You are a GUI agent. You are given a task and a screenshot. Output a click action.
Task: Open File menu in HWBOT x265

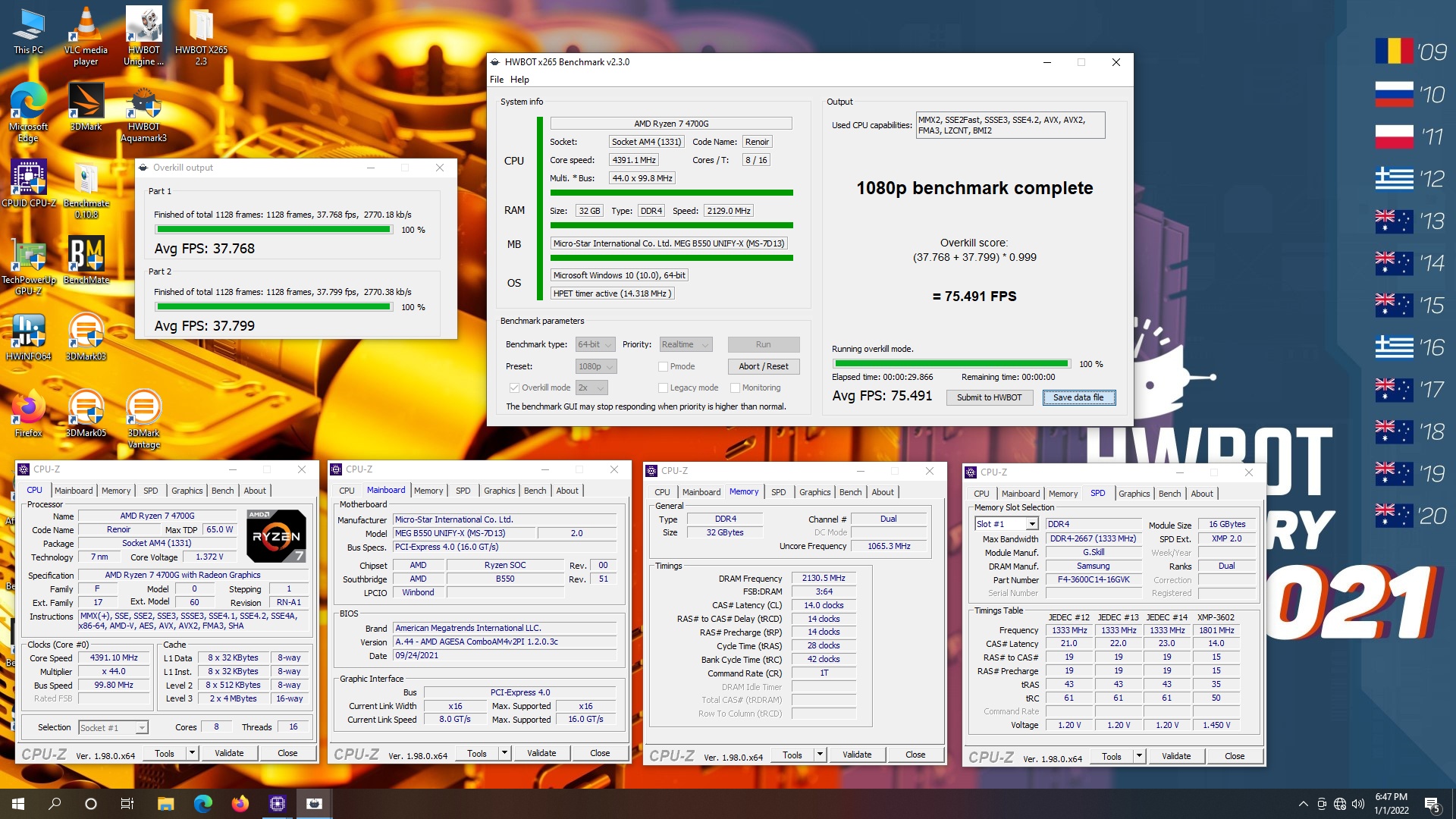pyautogui.click(x=497, y=80)
